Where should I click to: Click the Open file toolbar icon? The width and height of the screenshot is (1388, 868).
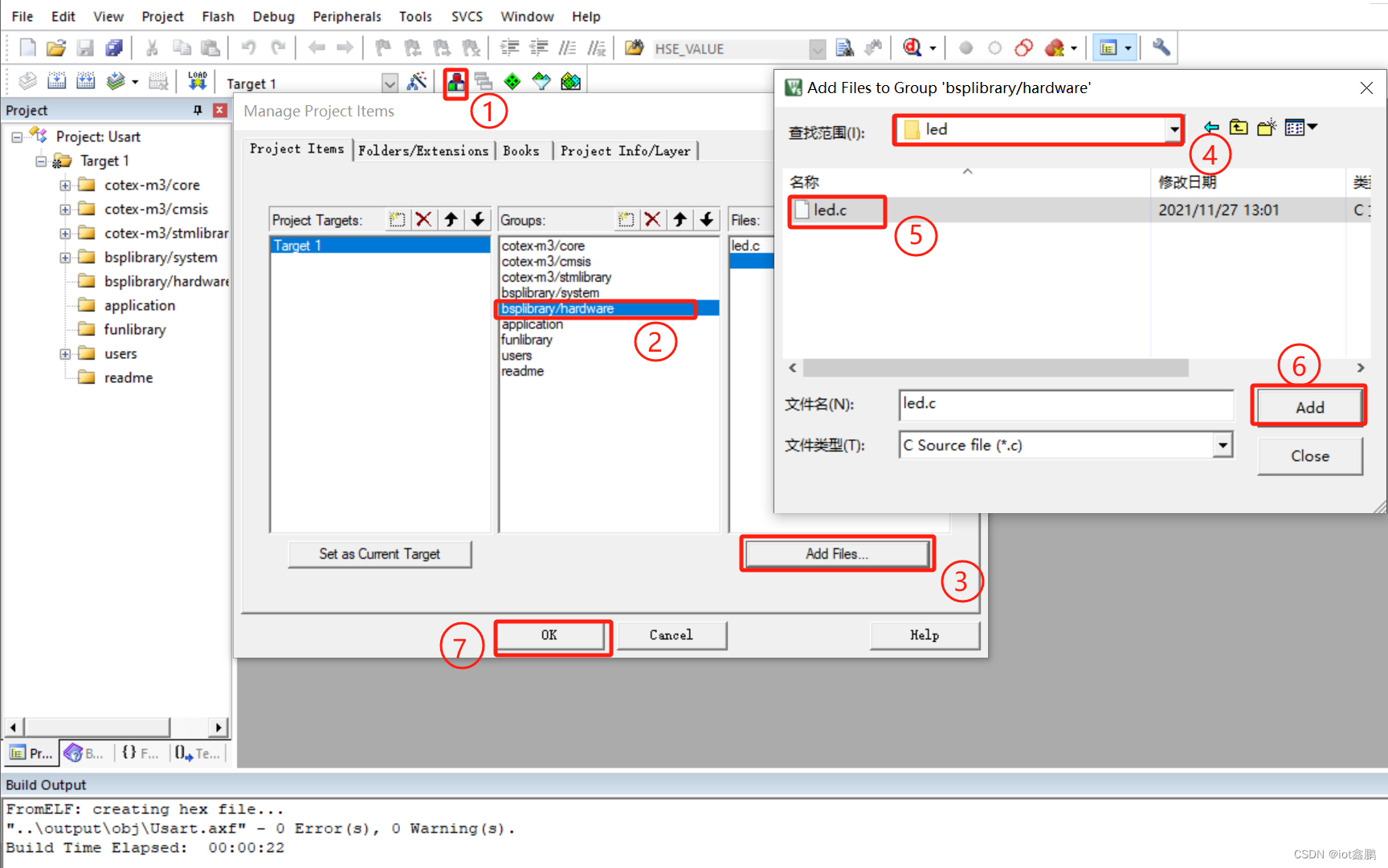[55, 48]
